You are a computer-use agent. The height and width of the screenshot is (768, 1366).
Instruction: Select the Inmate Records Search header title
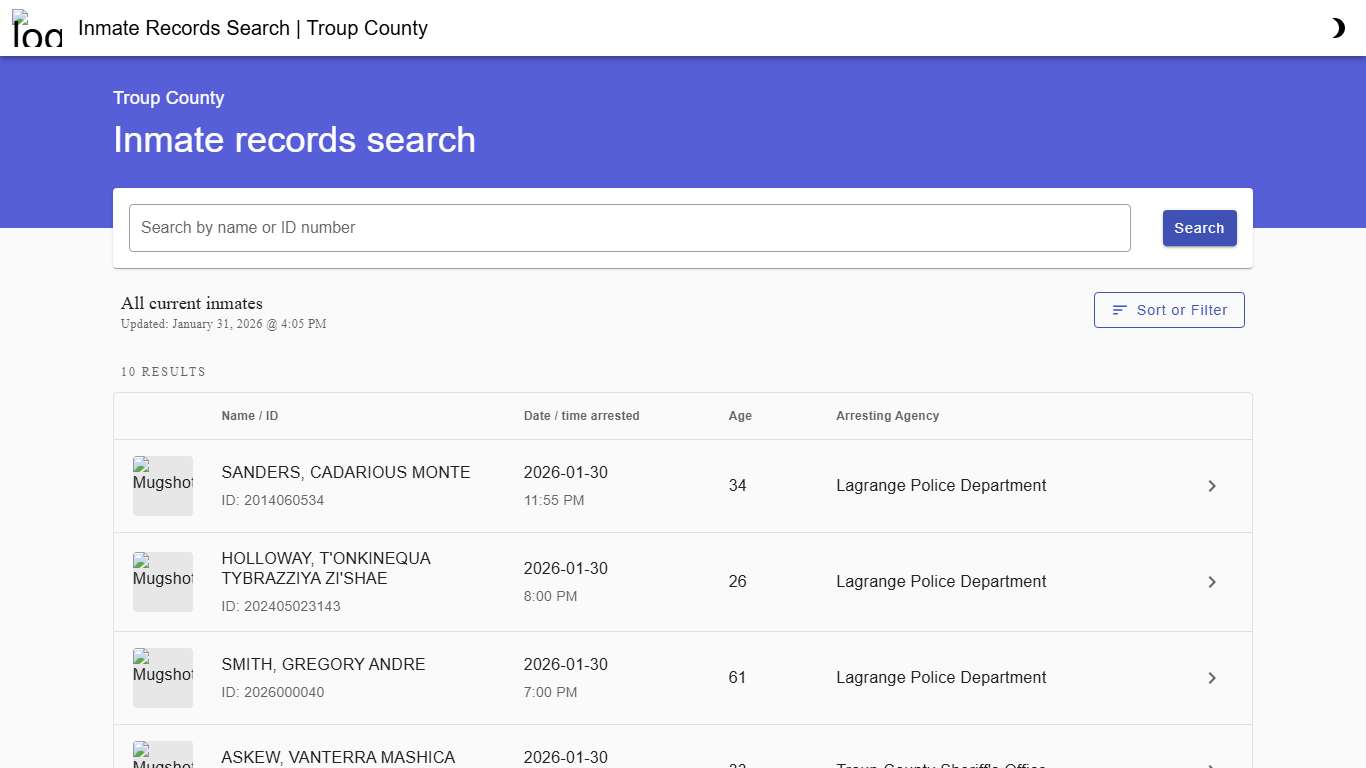tap(252, 28)
